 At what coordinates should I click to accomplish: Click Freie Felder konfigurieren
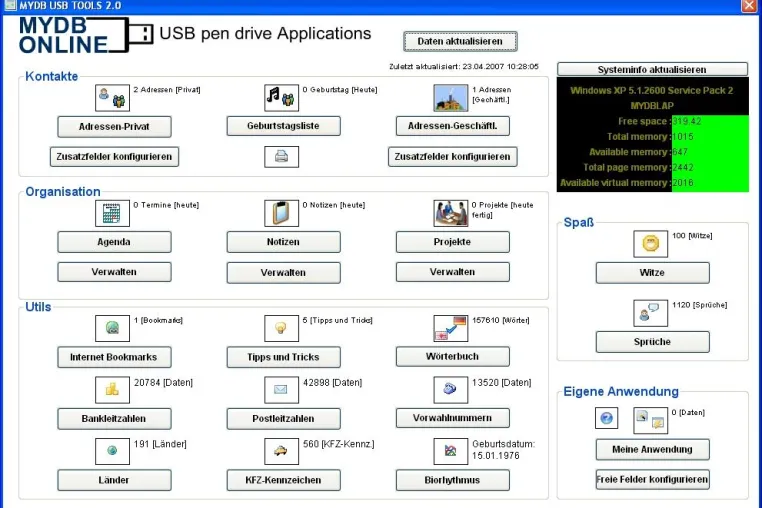coord(653,479)
